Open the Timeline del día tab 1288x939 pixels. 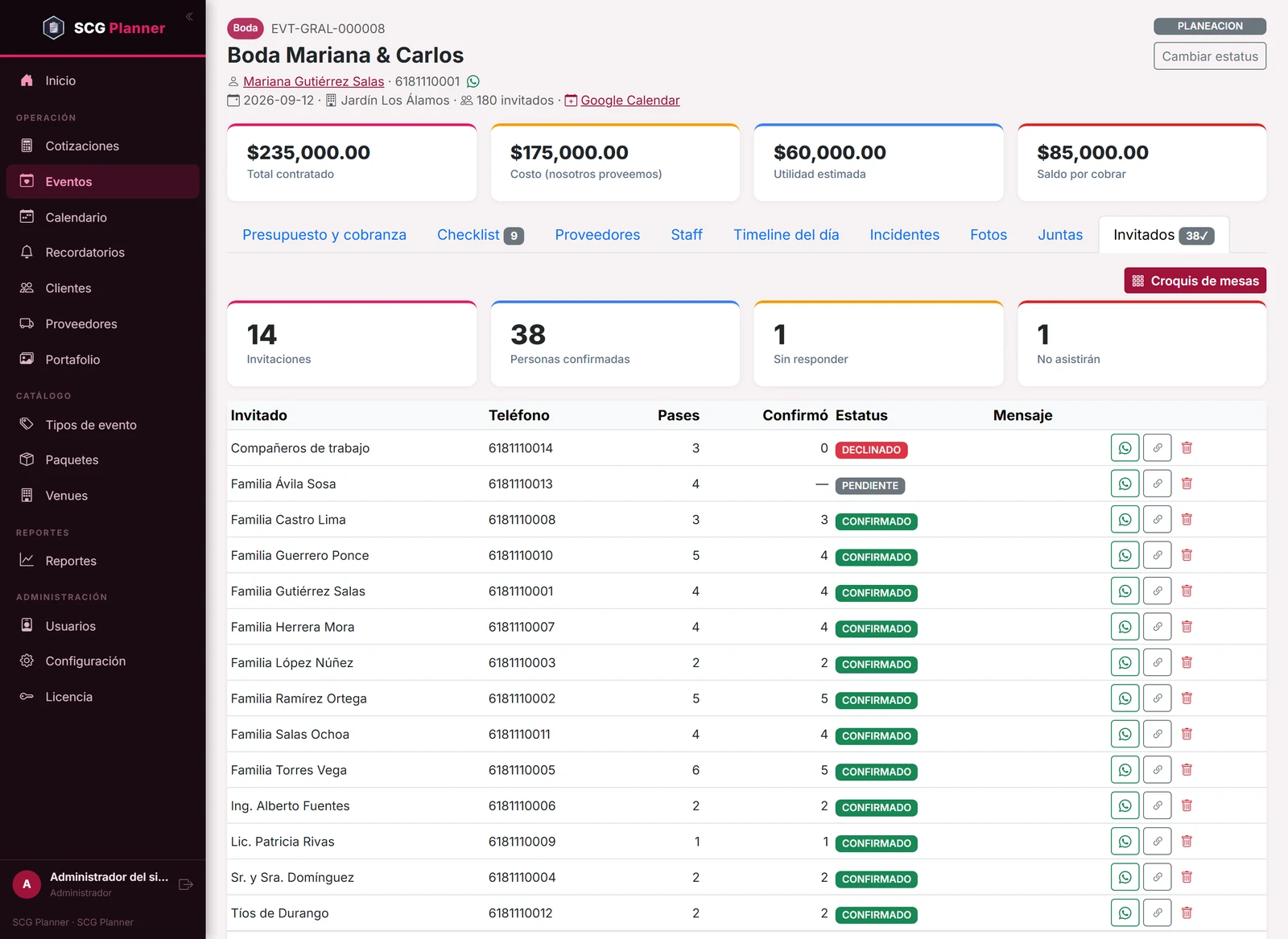786,235
